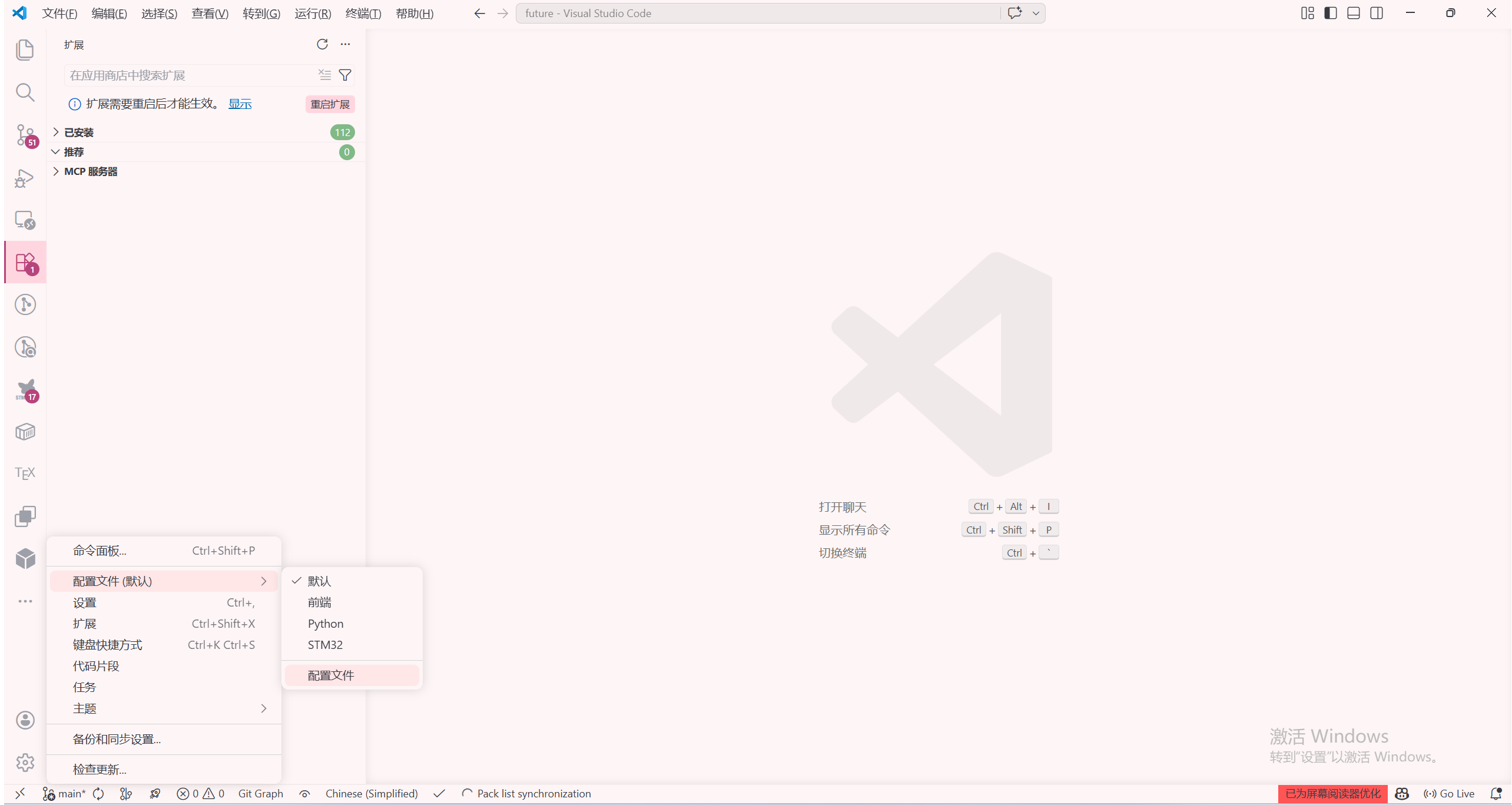Toggle primary side bar layout button
Screen dimensions: 1512x805
[1331, 13]
